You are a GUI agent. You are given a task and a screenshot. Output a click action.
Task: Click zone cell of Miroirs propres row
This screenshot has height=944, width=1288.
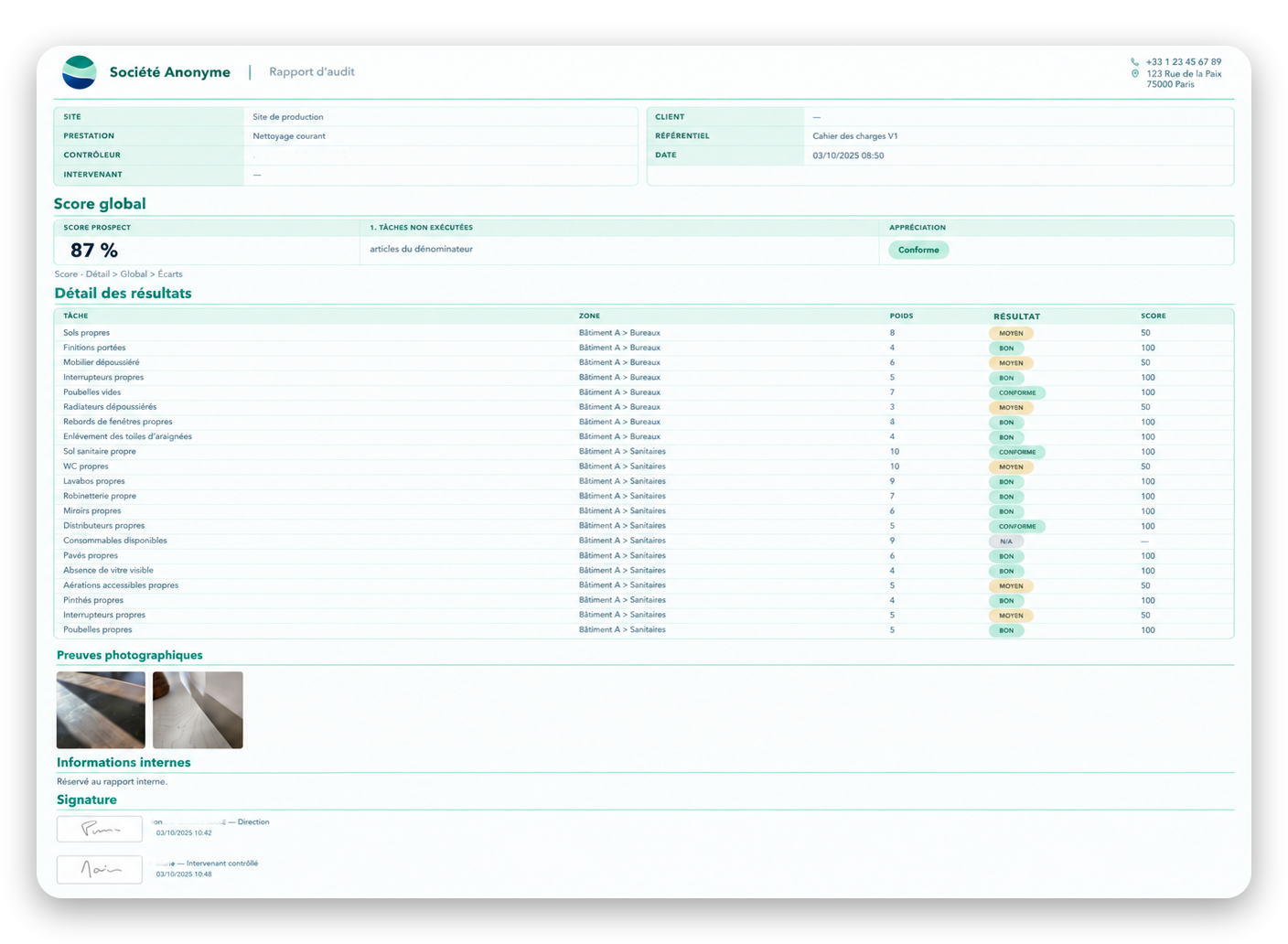622,510
